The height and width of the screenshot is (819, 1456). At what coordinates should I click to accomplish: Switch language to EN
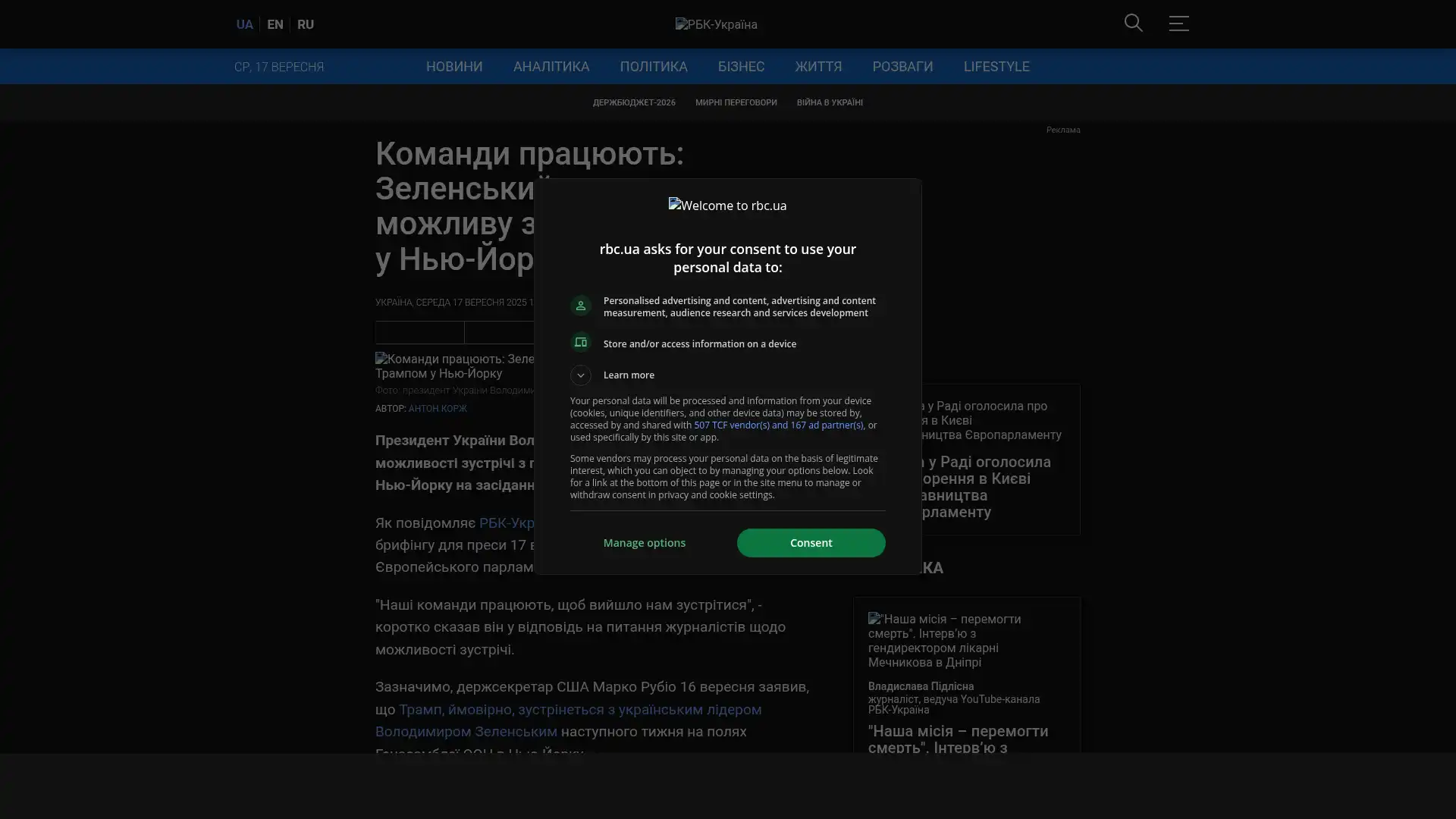coord(275,25)
